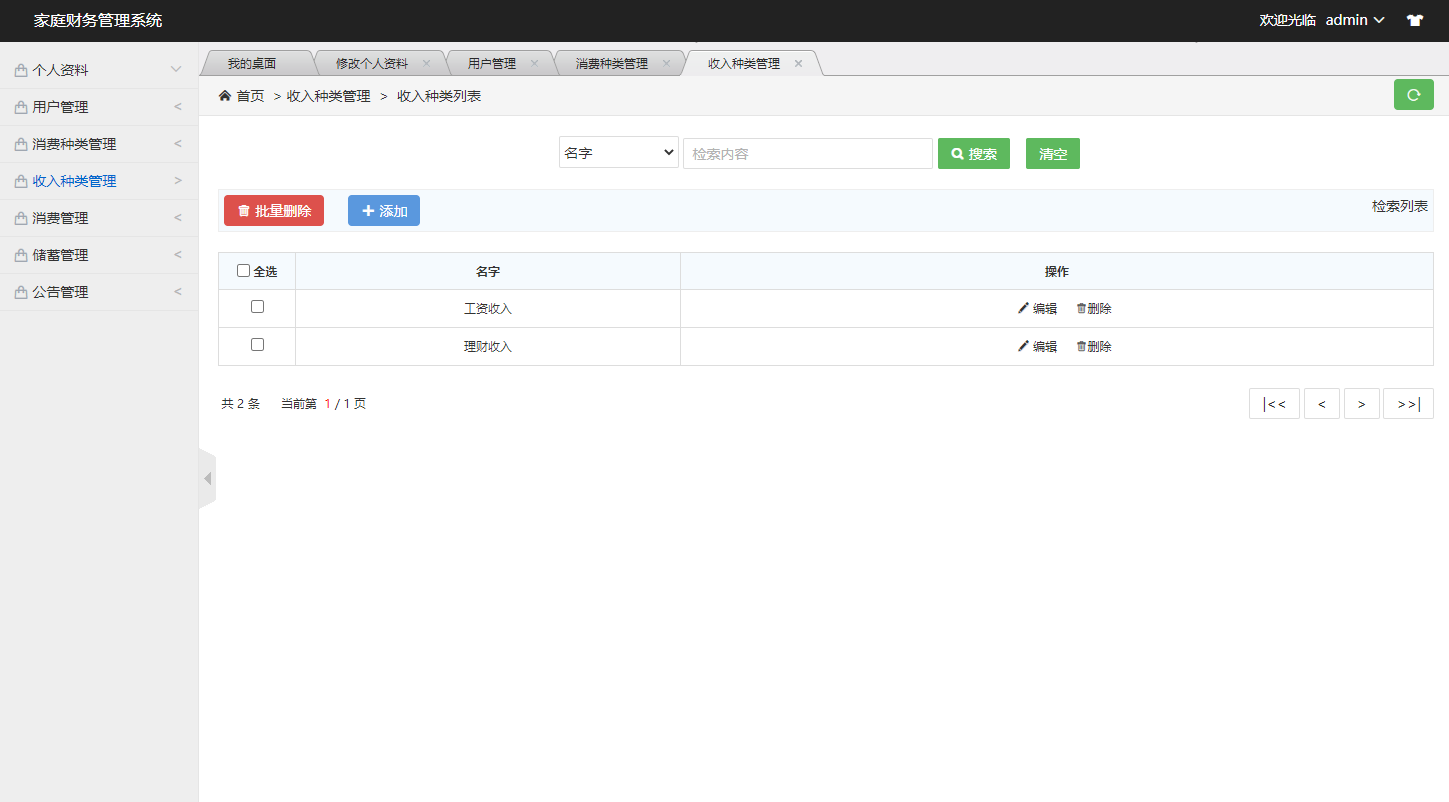Click inside the 检索内容 input field

pyautogui.click(x=807, y=153)
